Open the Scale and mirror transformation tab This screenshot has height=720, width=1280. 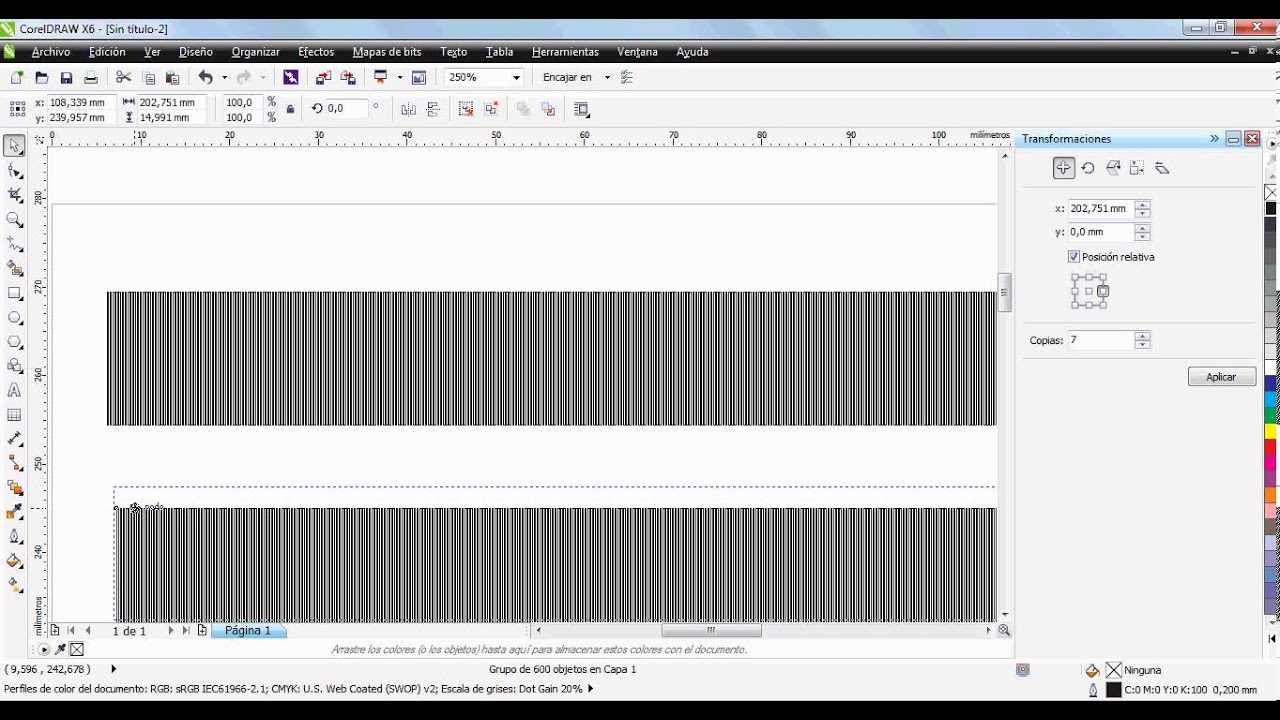point(1112,168)
